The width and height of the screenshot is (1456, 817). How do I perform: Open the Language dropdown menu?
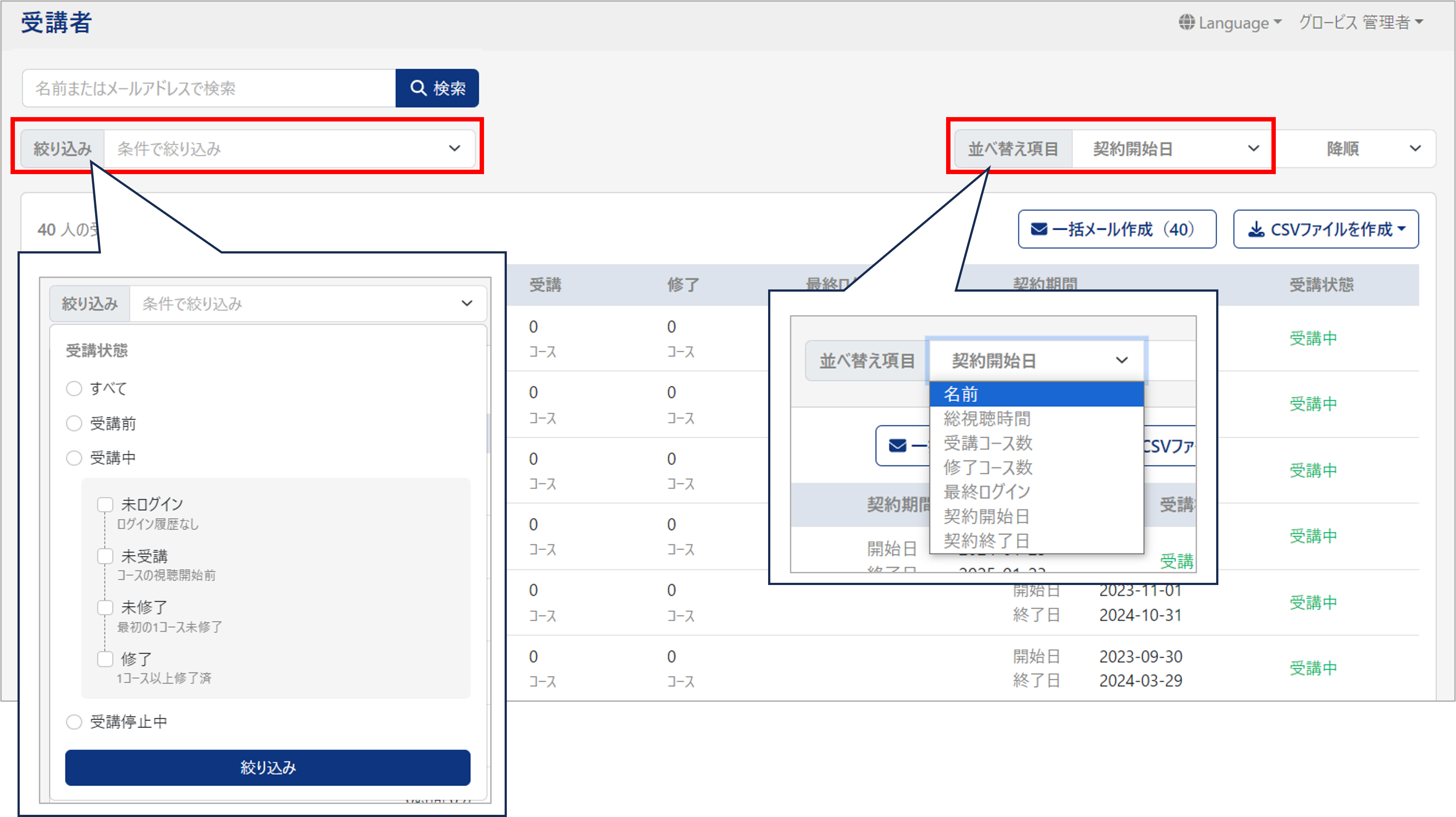(1230, 23)
